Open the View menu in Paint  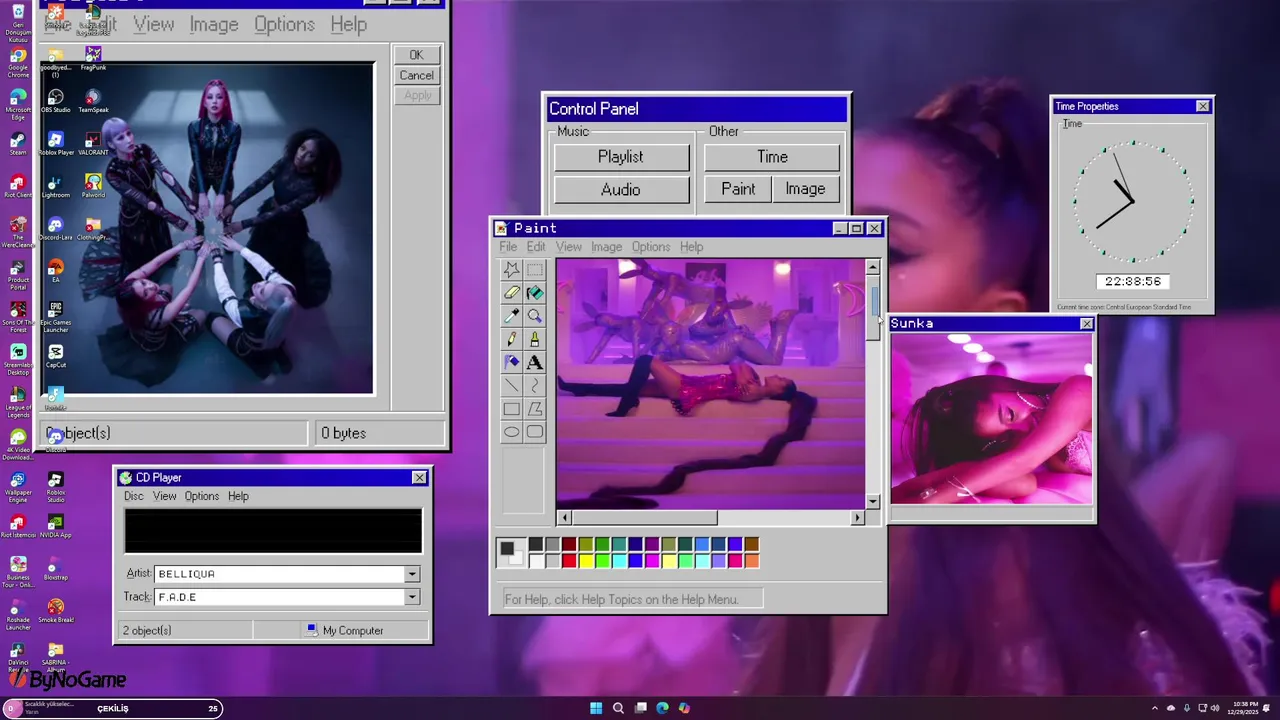point(568,247)
